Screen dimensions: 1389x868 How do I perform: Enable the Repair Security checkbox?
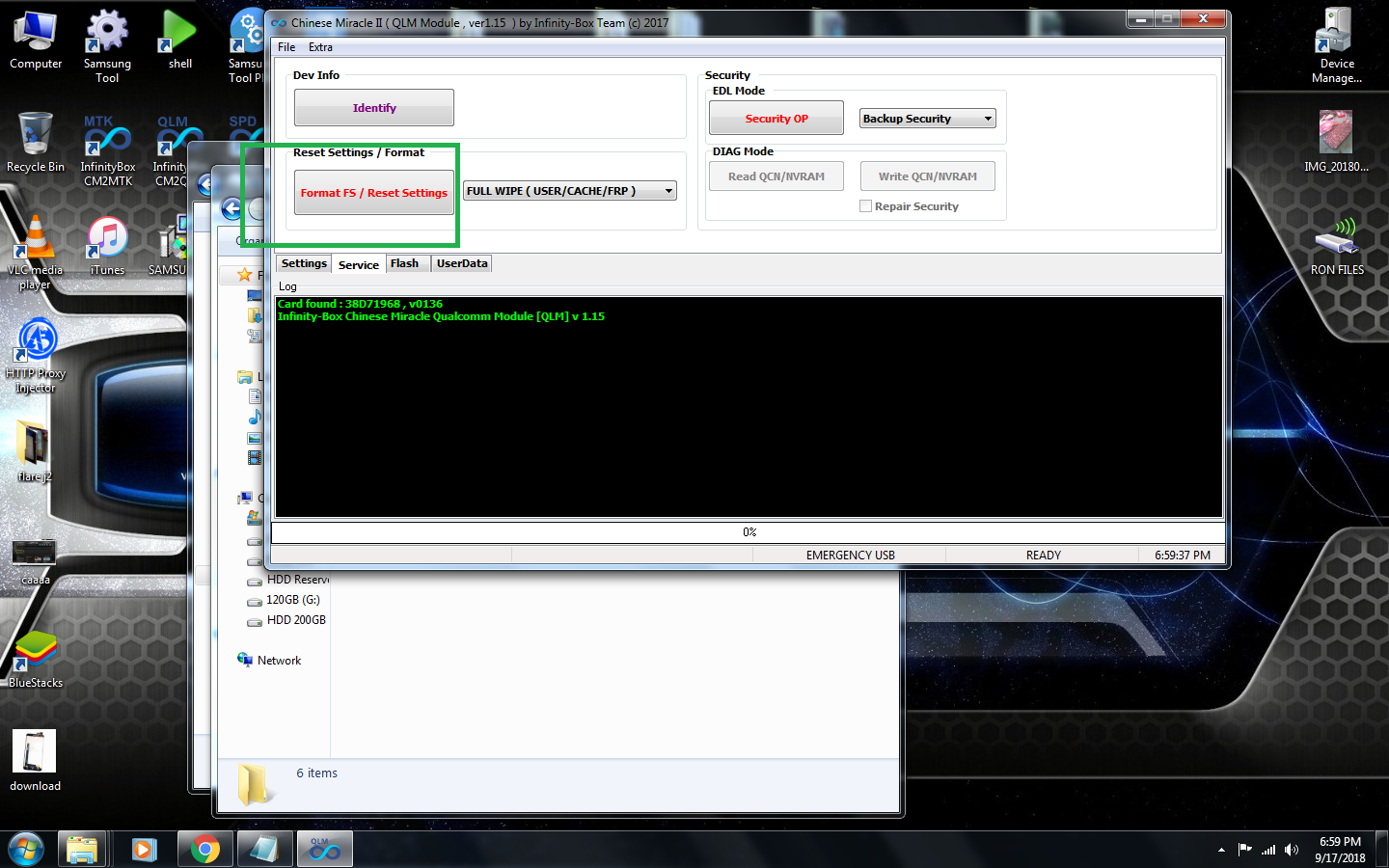pos(865,206)
